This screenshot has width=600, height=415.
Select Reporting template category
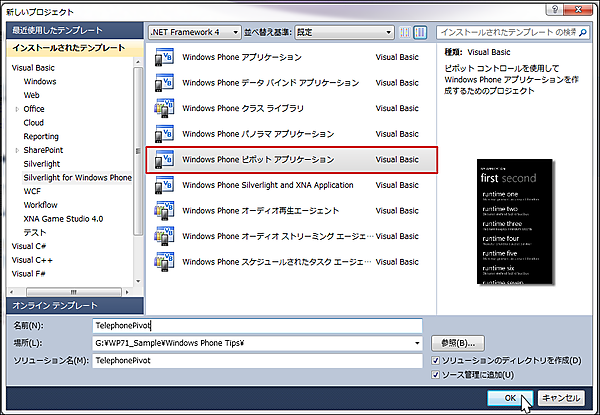(x=41, y=137)
